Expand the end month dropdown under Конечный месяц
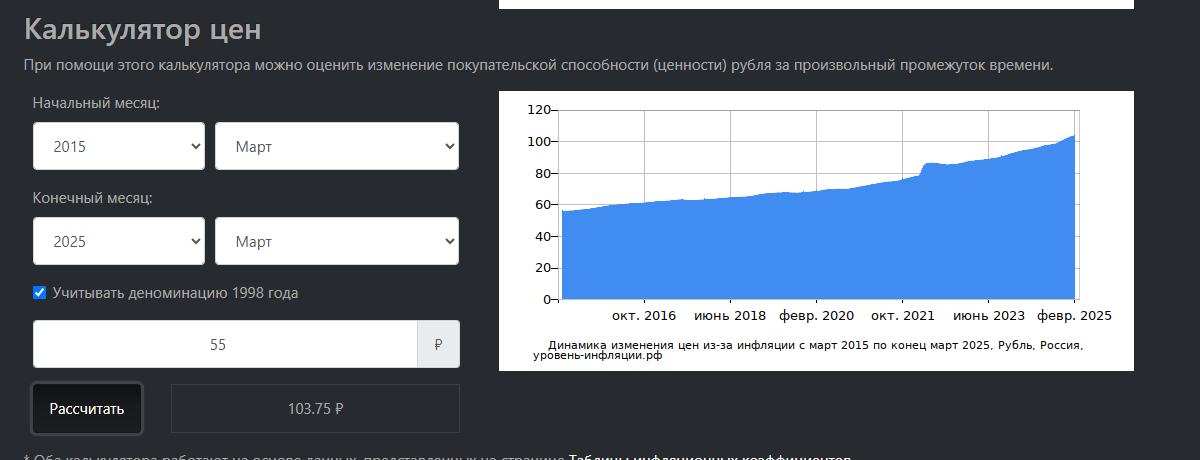1200x460 pixels. click(337, 241)
